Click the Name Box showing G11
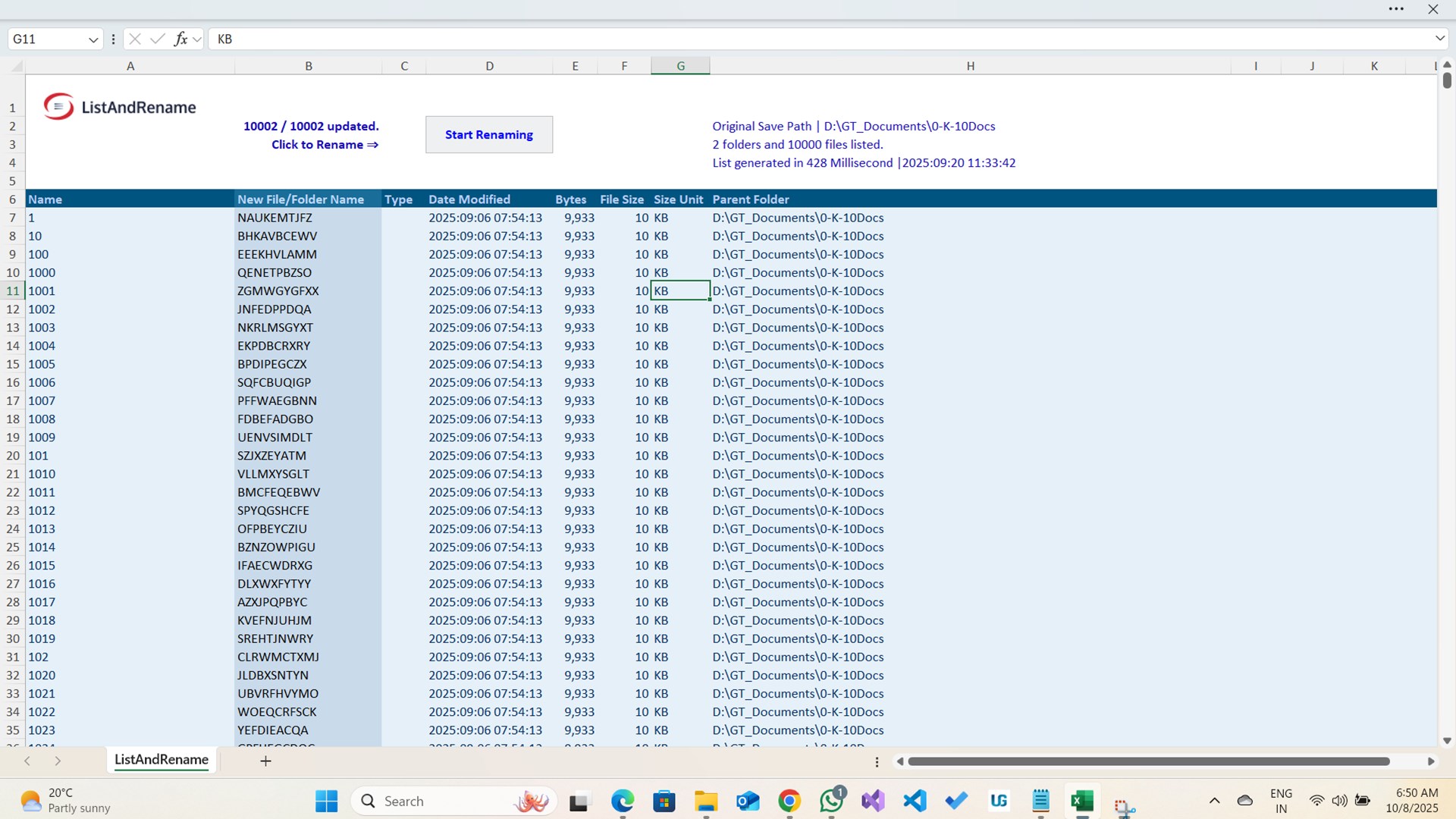Screen dimensions: 1456x819 click(x=47, y=39)
